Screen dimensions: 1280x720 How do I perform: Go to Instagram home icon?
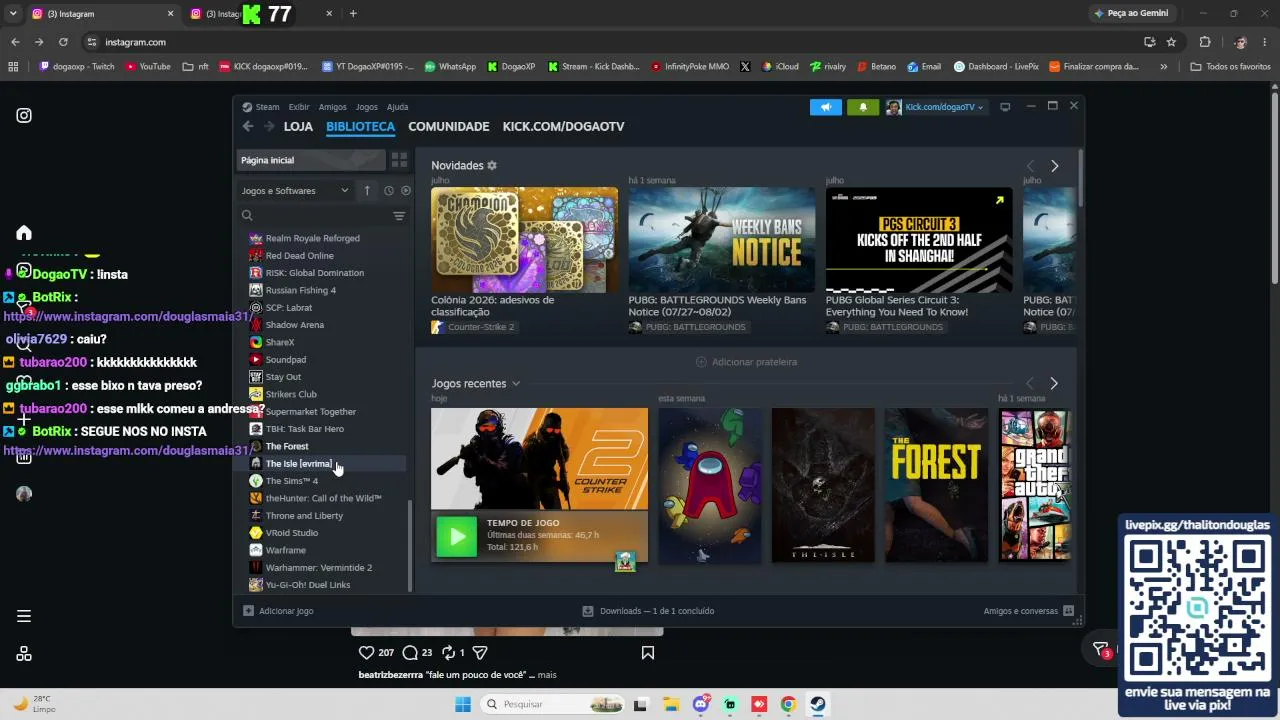[x=24, y=233]
